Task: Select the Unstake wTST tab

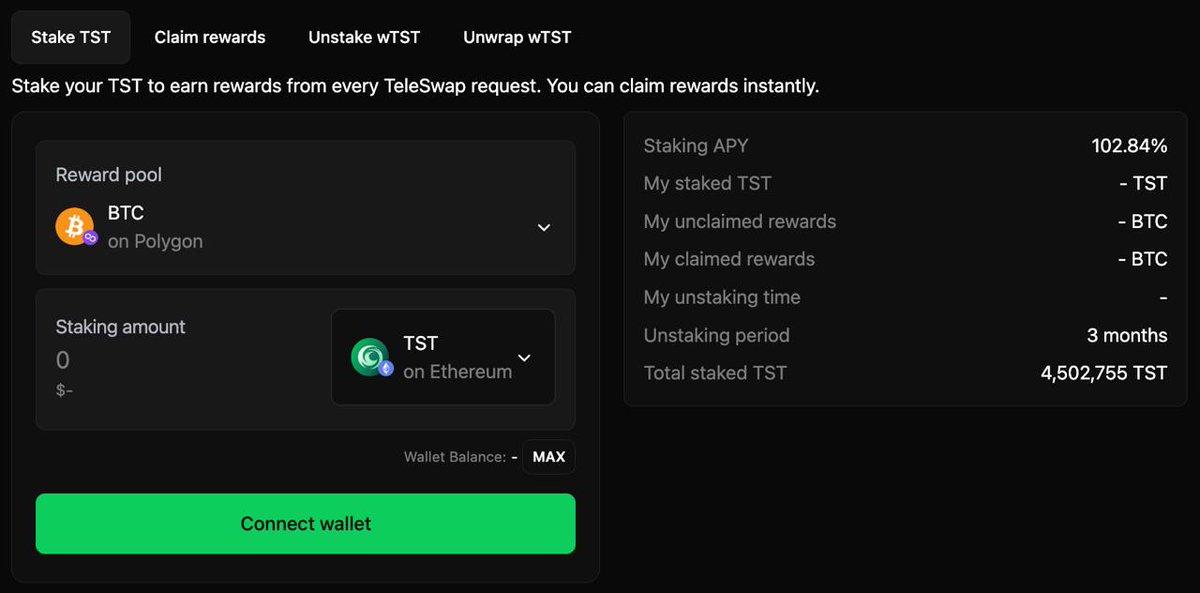Action: click(x=364, y=37)
